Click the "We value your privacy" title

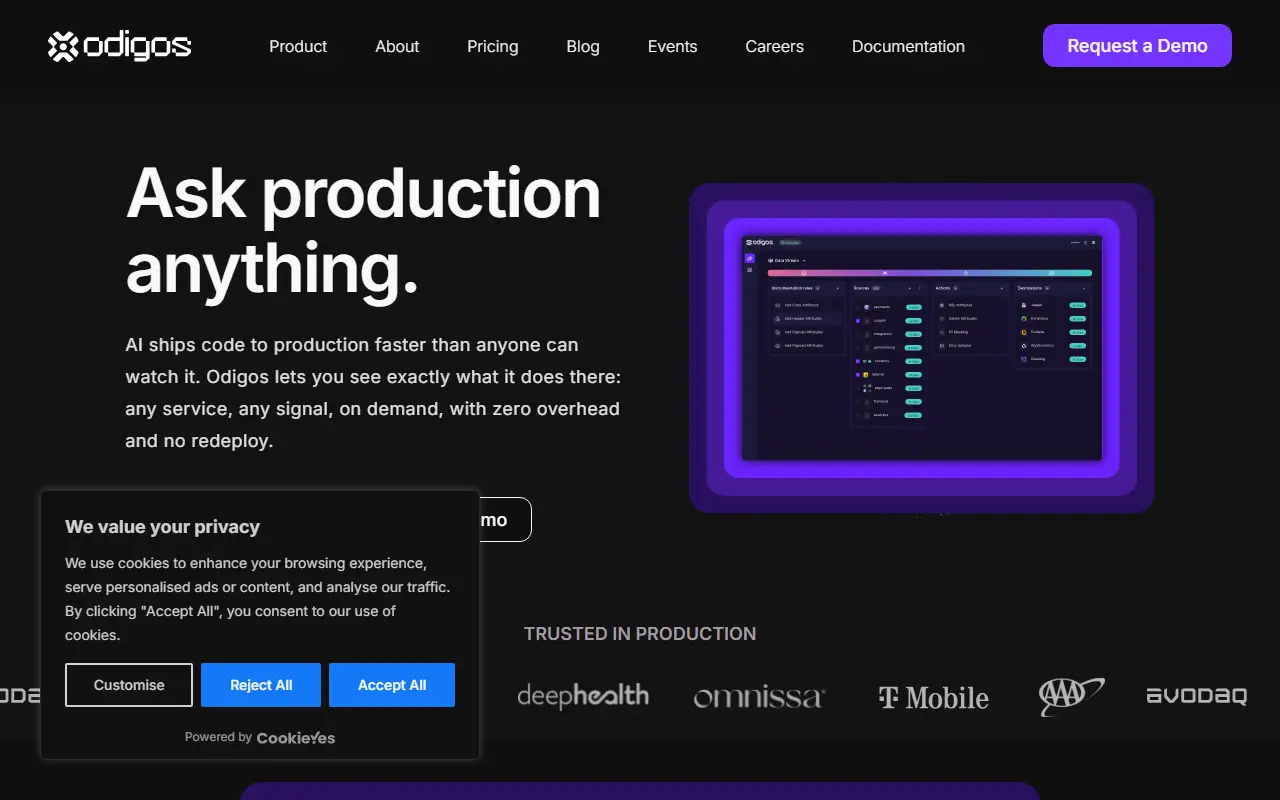pyautogui.click(x=162, y=527)
